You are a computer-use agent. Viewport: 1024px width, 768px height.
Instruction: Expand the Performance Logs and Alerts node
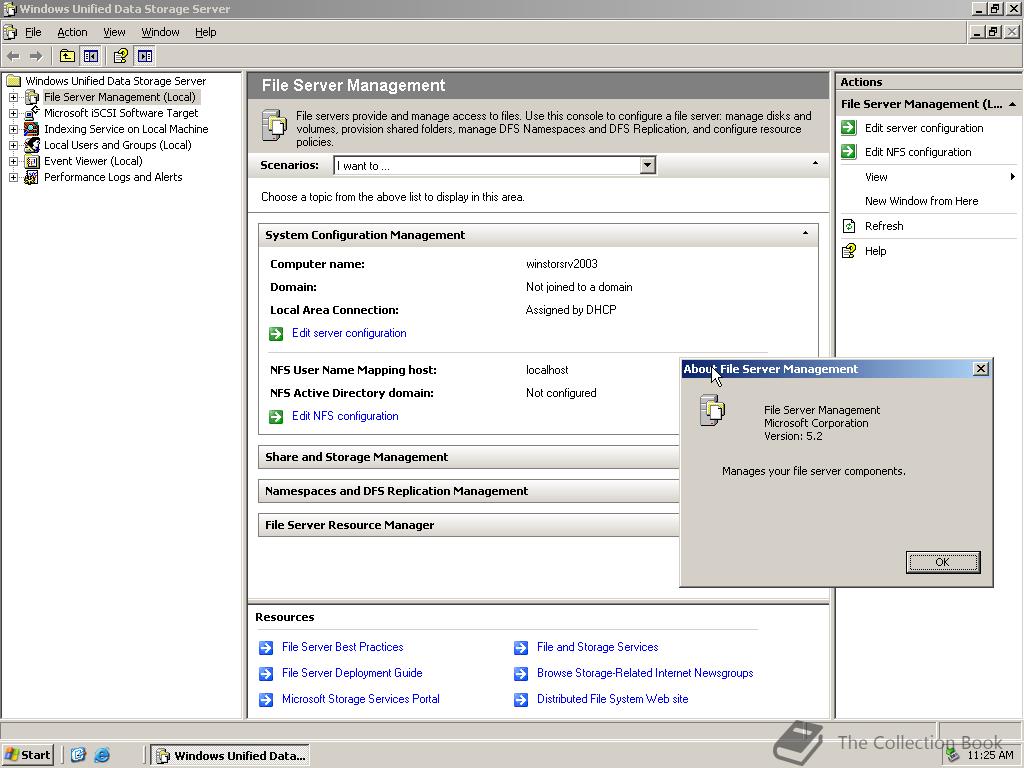pos(13,177)
